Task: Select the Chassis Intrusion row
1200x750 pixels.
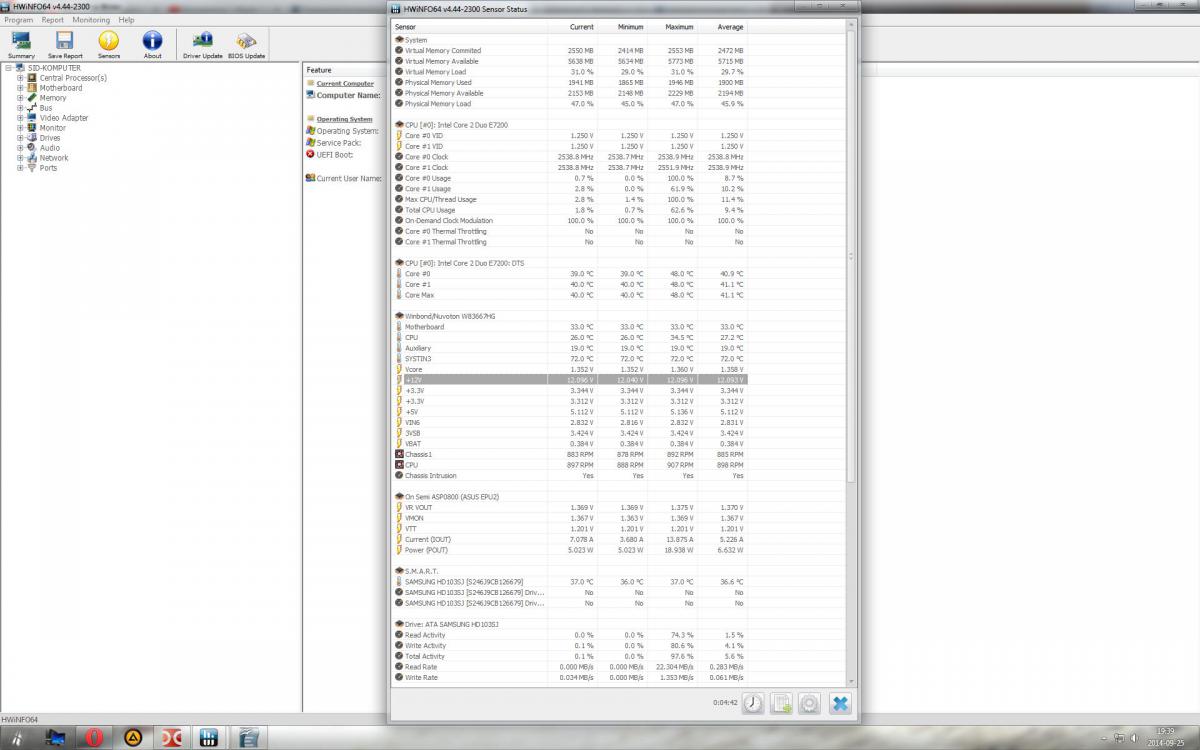Action: 569,476
